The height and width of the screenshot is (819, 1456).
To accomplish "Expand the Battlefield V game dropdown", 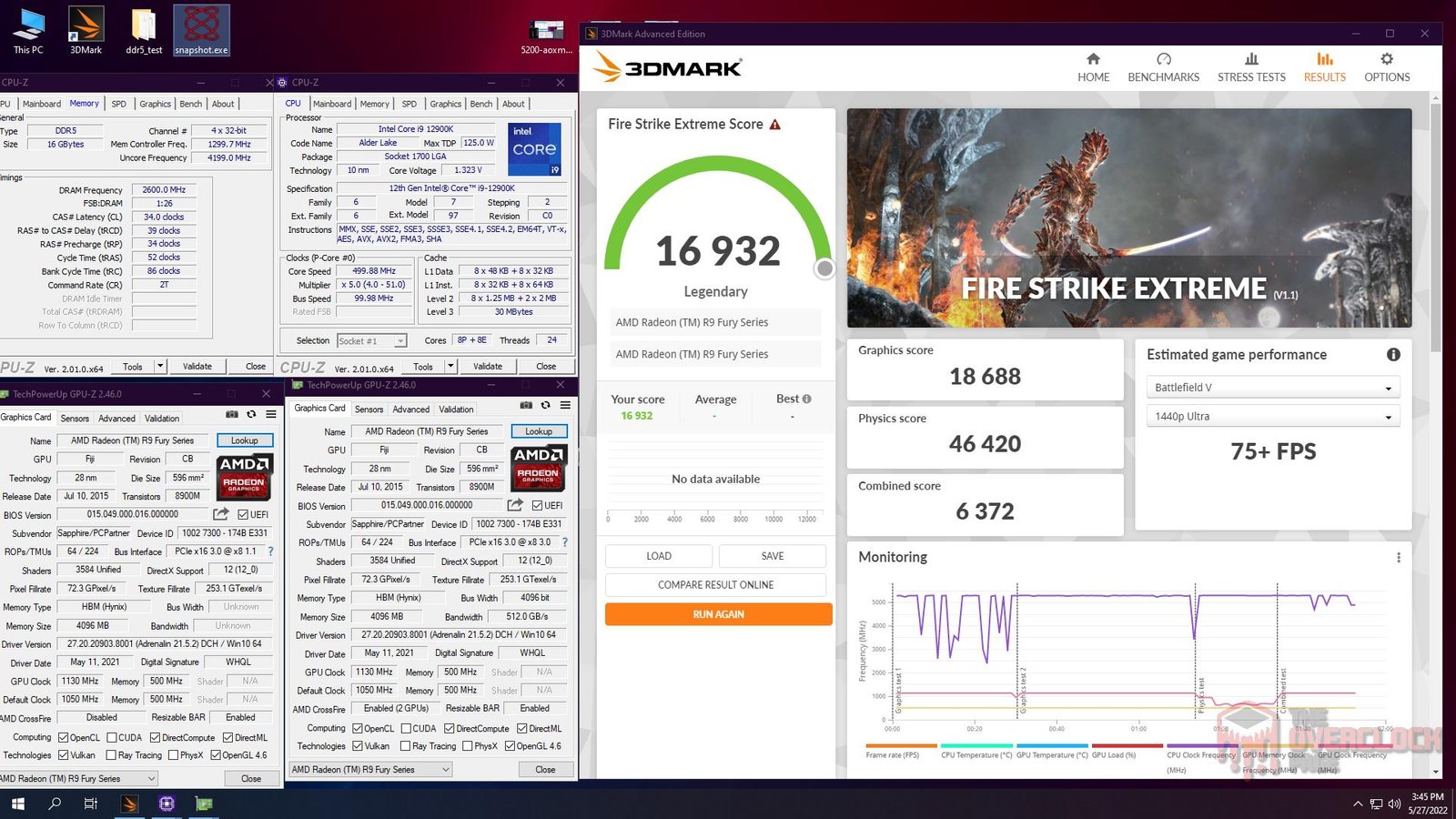I will [x=1271, y=388].
